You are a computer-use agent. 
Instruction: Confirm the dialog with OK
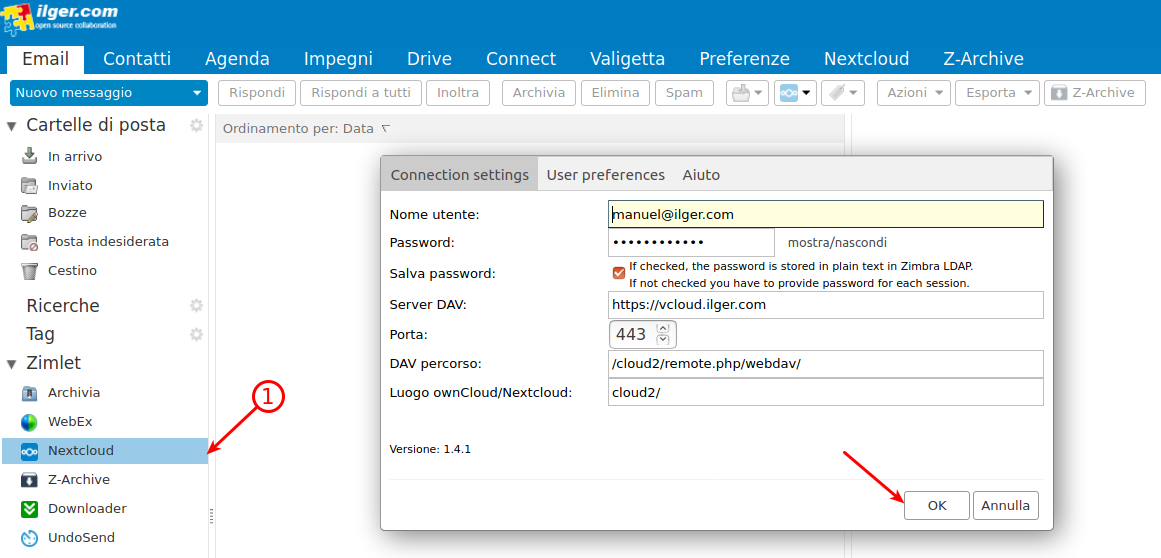(x=937, y=505)
